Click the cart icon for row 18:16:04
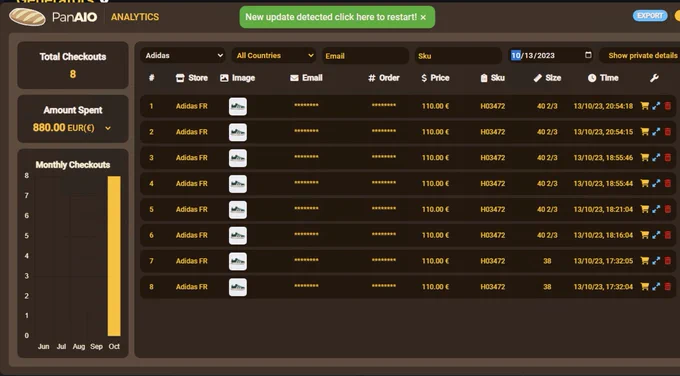 point(644,235)
